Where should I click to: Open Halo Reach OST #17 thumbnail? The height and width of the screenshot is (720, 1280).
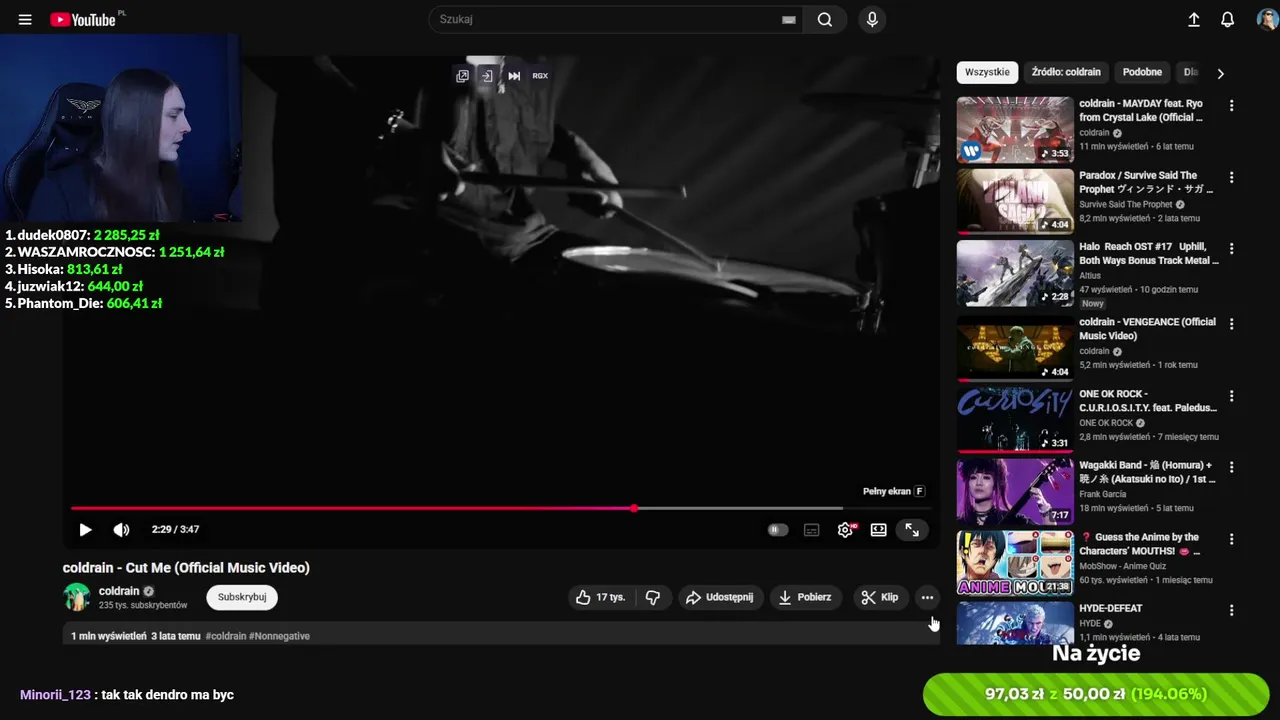pyautogui.click(x=1015, y=273)
